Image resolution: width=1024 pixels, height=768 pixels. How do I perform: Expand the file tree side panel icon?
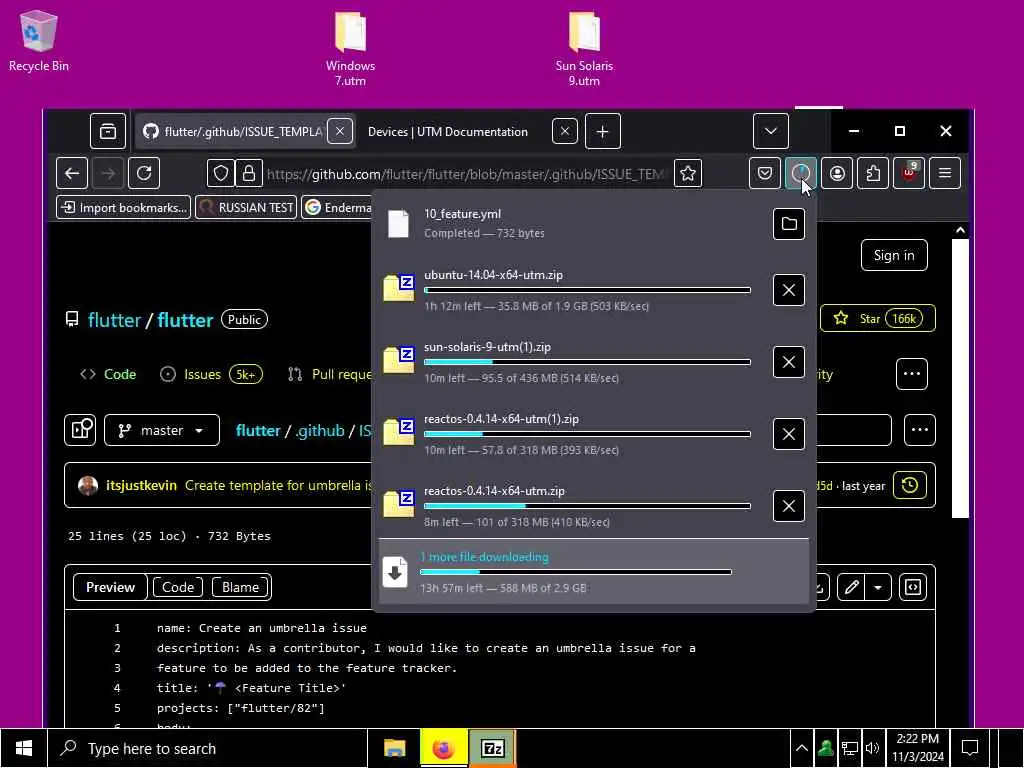pos(80,430)
